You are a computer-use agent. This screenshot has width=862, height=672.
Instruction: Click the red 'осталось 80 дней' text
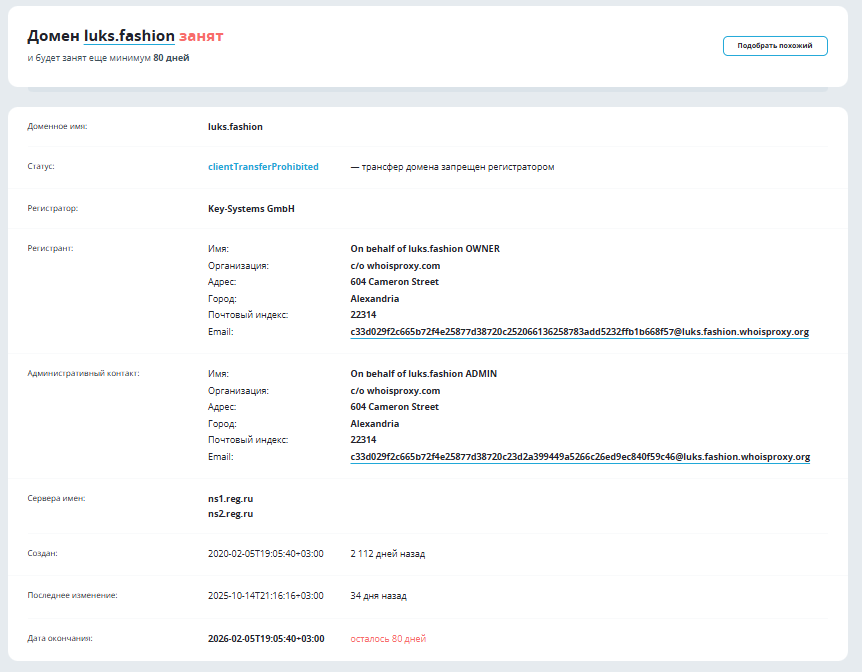[388, 638]
